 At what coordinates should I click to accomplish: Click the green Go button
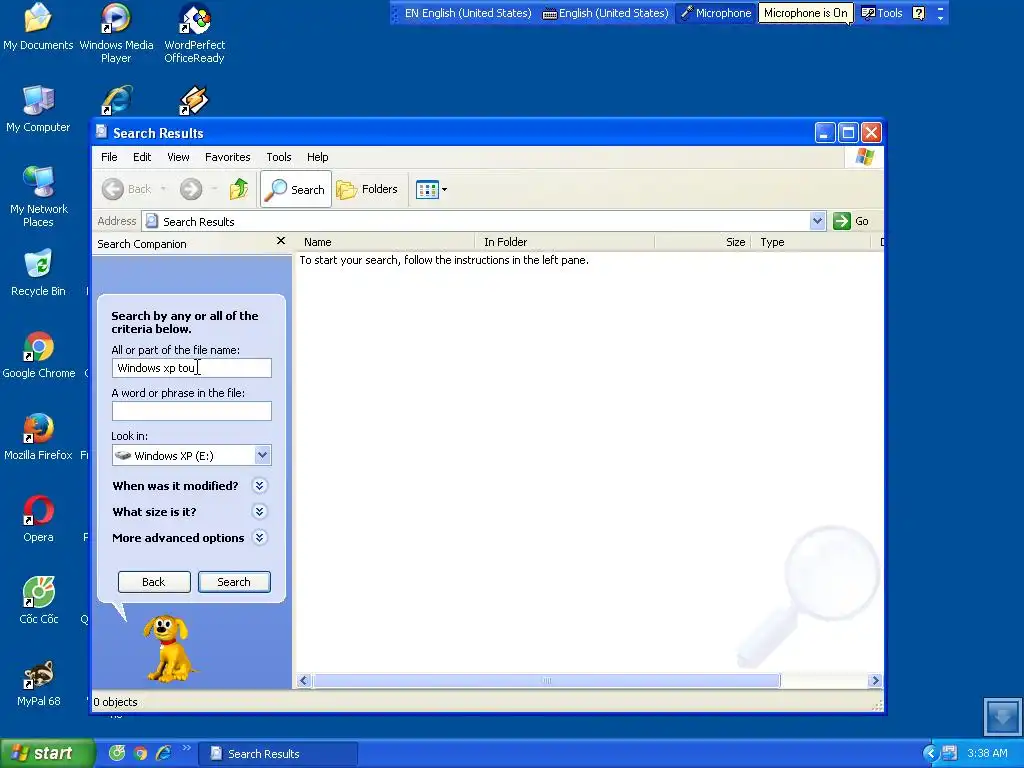click(852, 221)
